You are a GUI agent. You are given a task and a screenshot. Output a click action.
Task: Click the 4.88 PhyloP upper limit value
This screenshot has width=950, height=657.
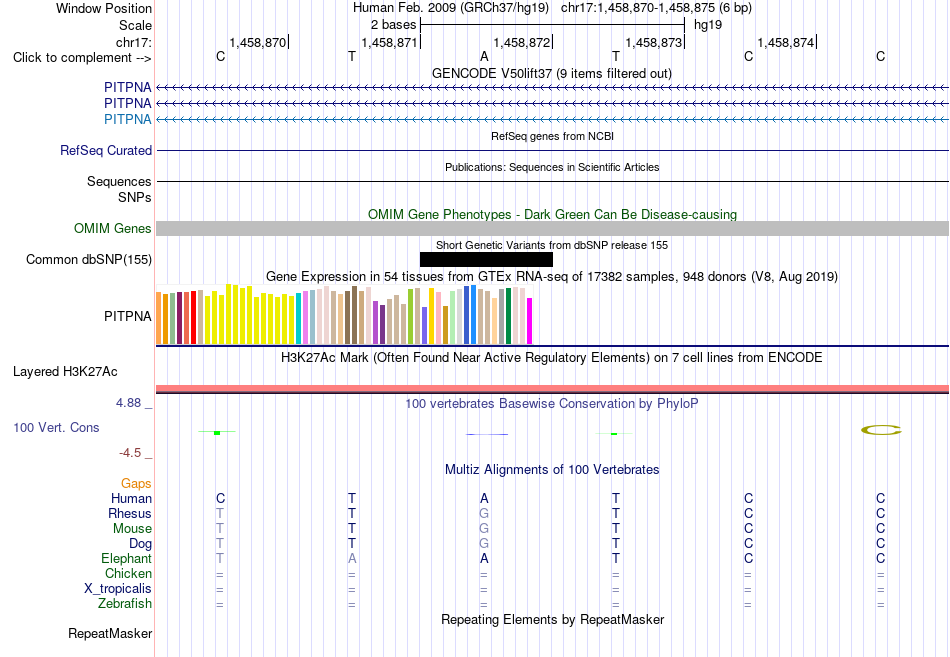pos(128,403)
